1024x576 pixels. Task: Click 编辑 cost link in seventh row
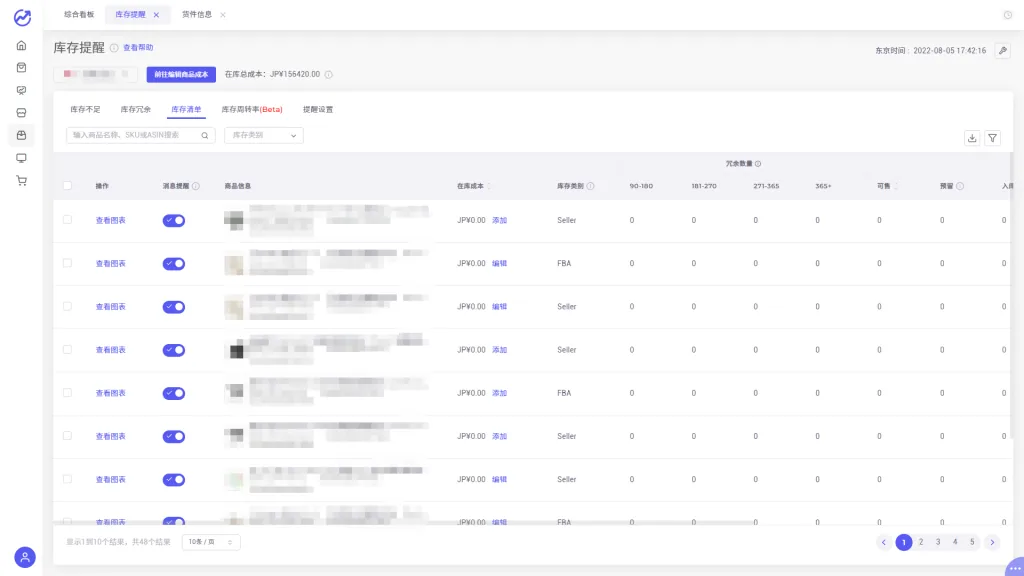(x=500, y=479)
